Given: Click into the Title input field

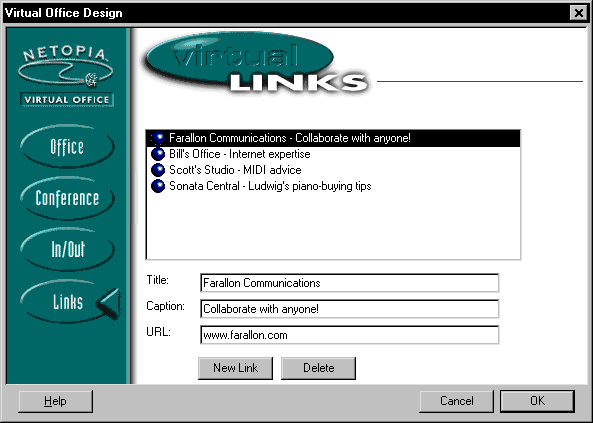Looking at the screenshot, I should tap(349, 283).
